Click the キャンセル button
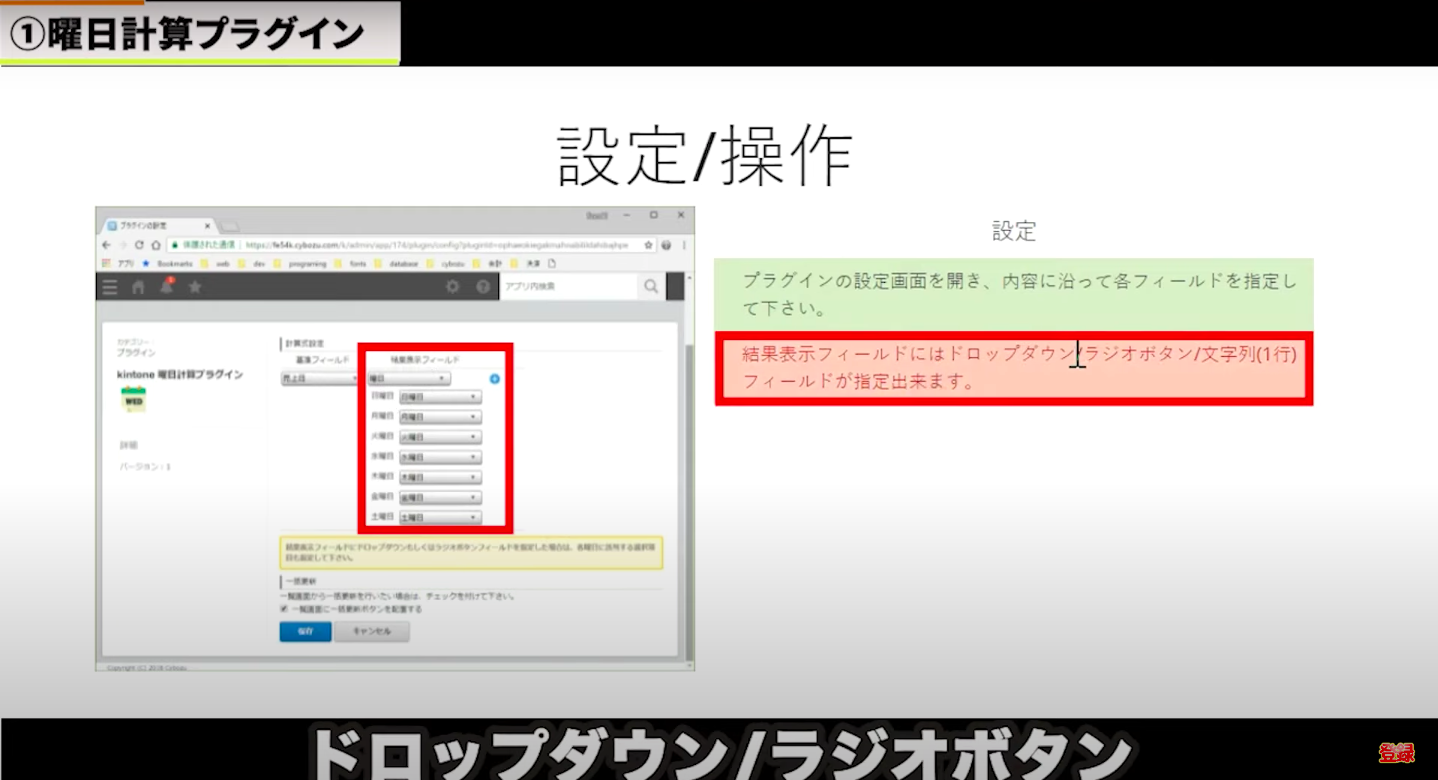The height and width of the screenshot is (780, 1438). click(371, 632)
